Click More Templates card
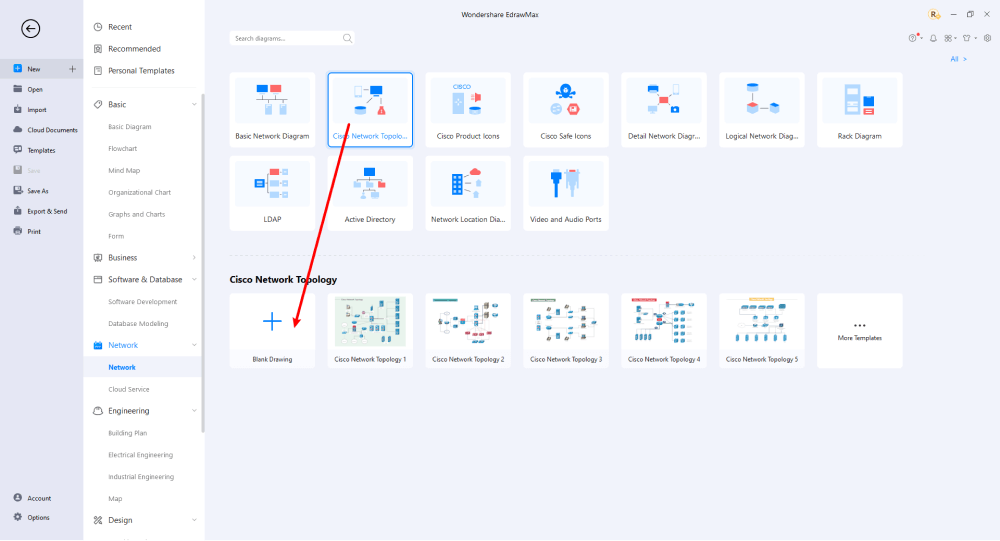The image size is (1000, 541). (x=860, y=330)
